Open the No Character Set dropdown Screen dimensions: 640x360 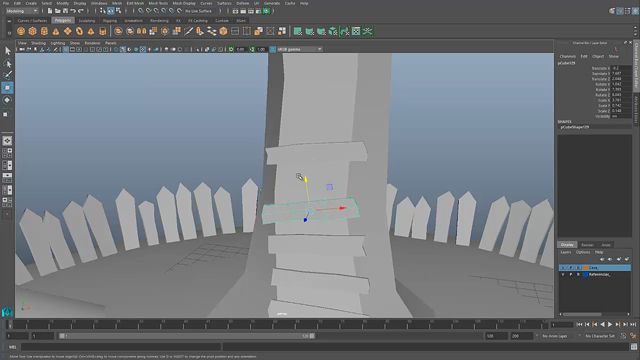tap(600, 336)
